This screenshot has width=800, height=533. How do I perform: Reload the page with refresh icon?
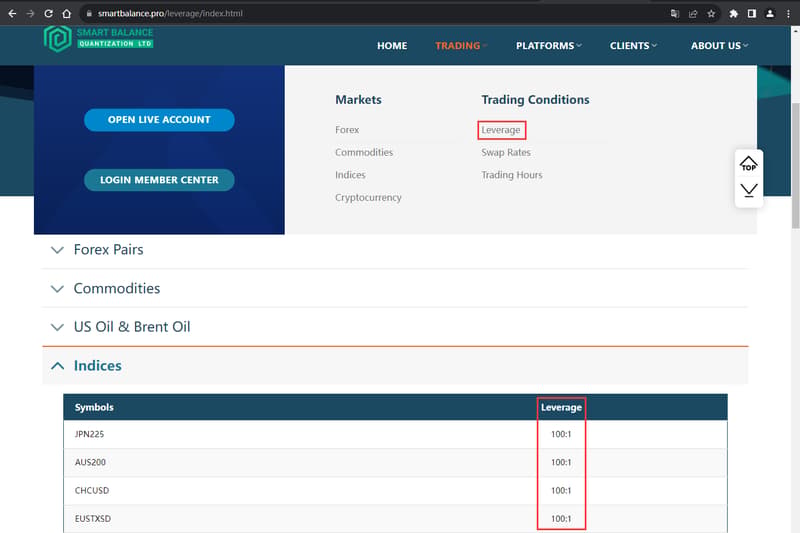coord(48,14)
